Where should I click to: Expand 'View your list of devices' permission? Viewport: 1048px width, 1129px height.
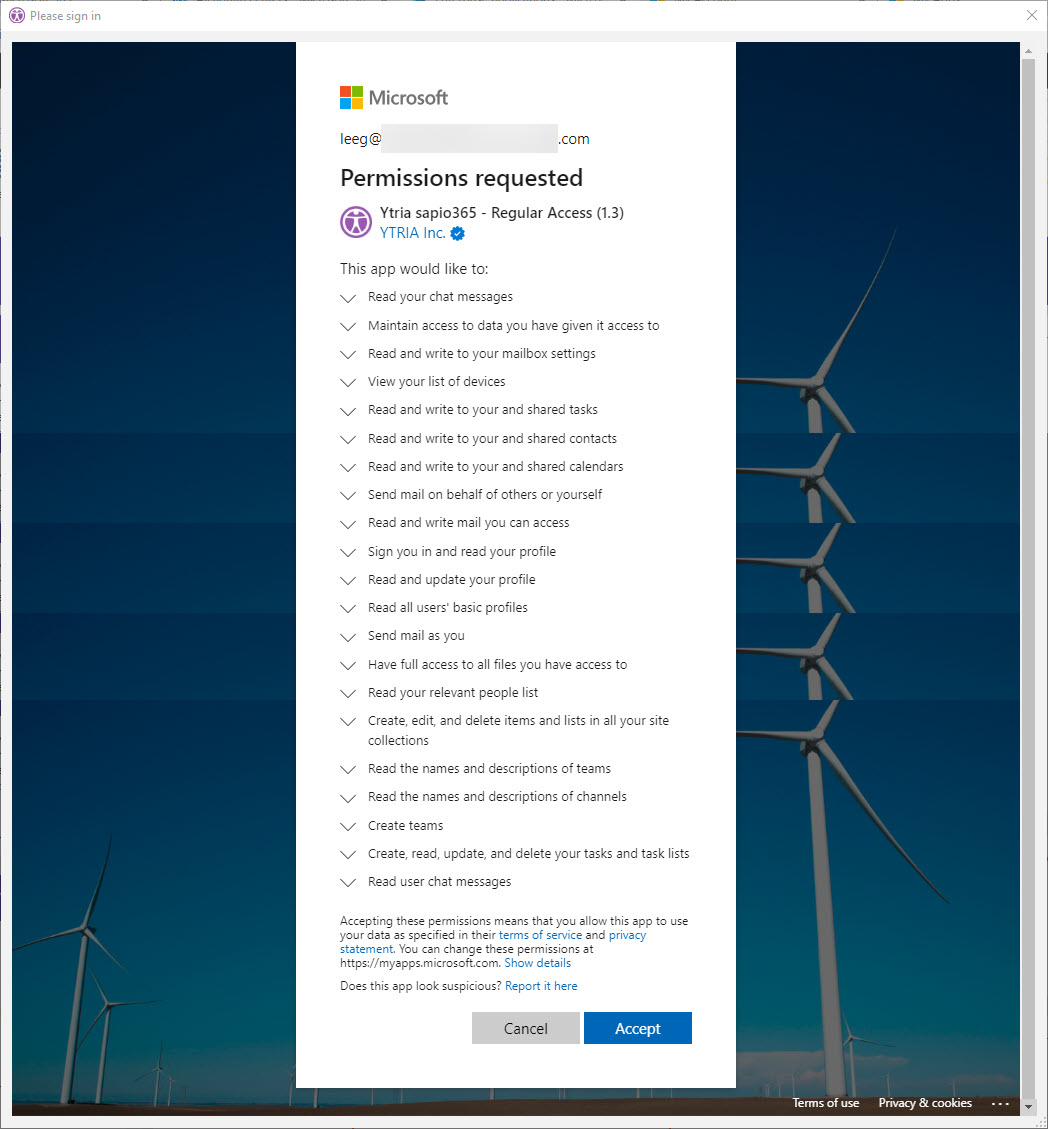coord(348,383)
